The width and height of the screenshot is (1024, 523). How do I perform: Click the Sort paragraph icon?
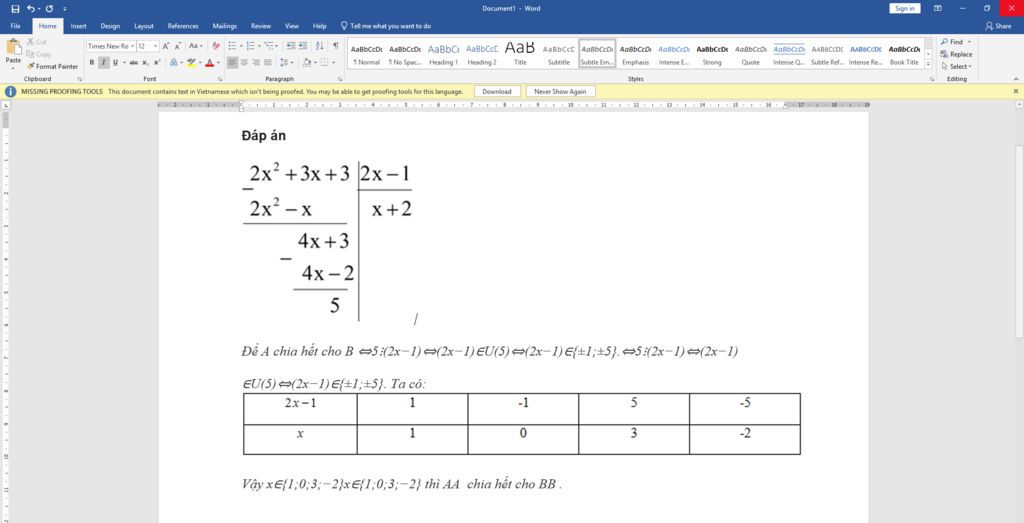(x=320, y=46)
